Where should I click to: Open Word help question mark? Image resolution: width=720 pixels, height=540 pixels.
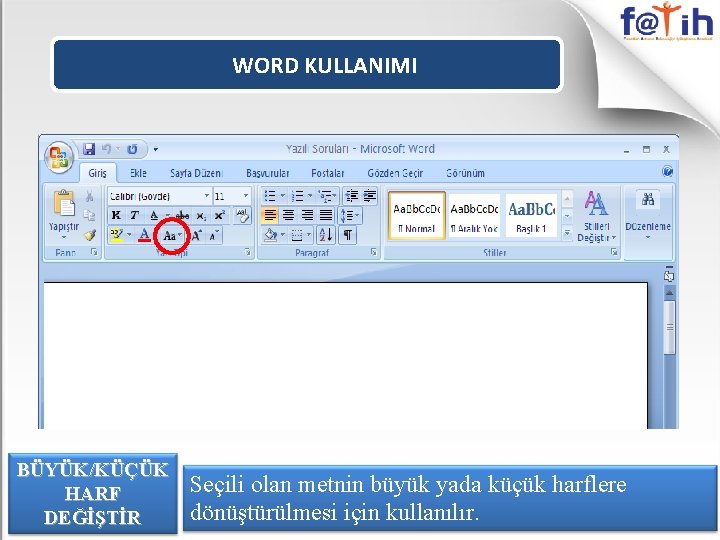tap(667, 172)
